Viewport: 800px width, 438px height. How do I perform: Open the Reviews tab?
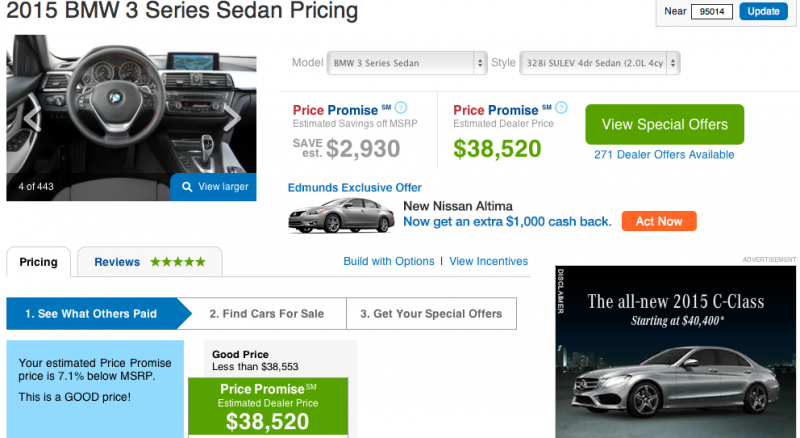(117, 262)
